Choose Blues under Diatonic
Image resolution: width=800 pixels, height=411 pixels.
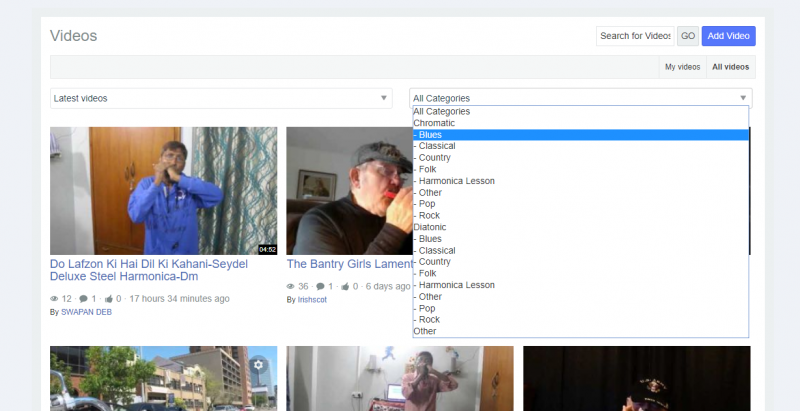click(581, 239)
